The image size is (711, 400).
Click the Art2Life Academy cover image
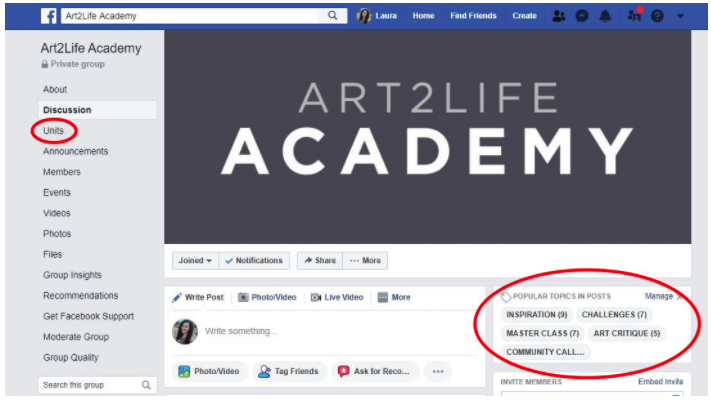point(427,137)
